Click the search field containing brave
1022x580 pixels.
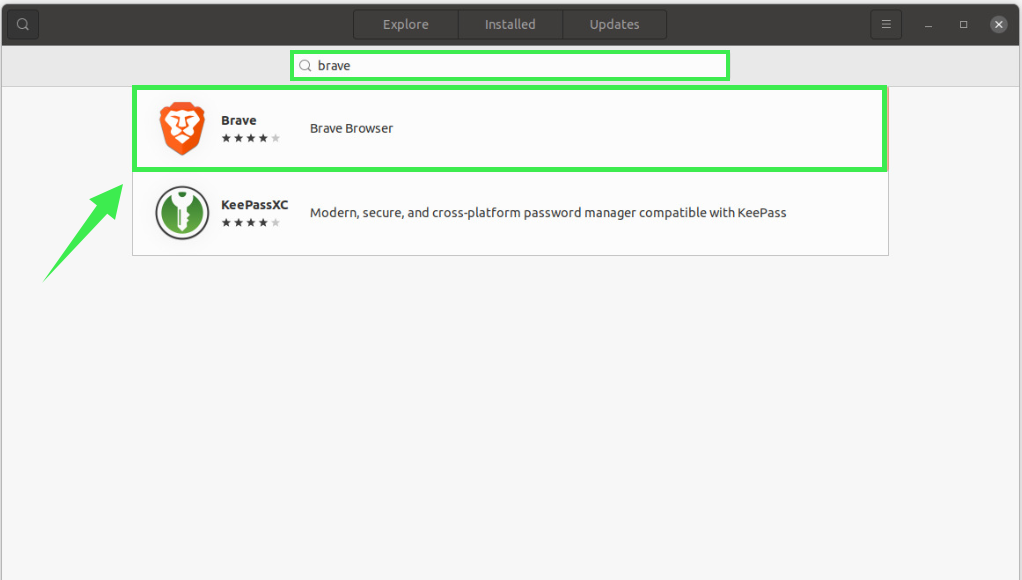pyautogui.click(x=510, y=66)
